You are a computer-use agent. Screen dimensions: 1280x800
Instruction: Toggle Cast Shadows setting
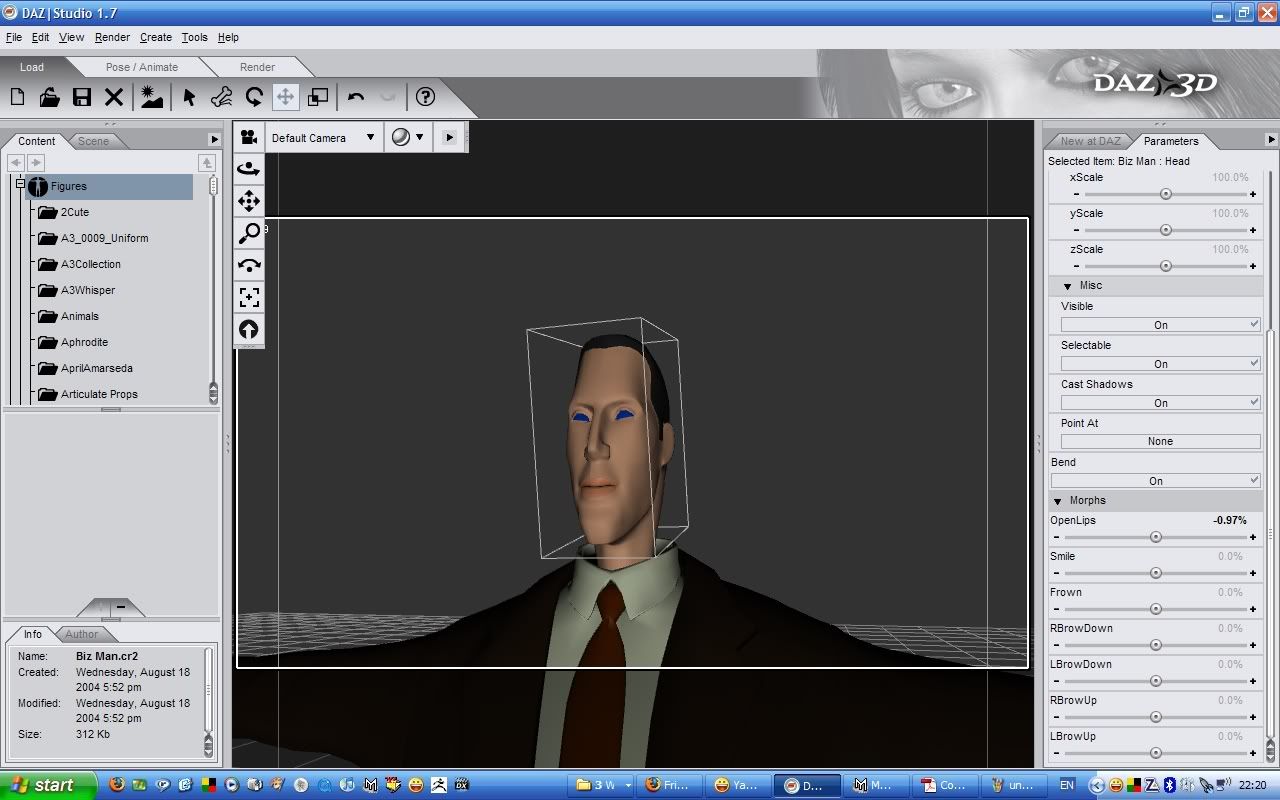click(1160, 403)
